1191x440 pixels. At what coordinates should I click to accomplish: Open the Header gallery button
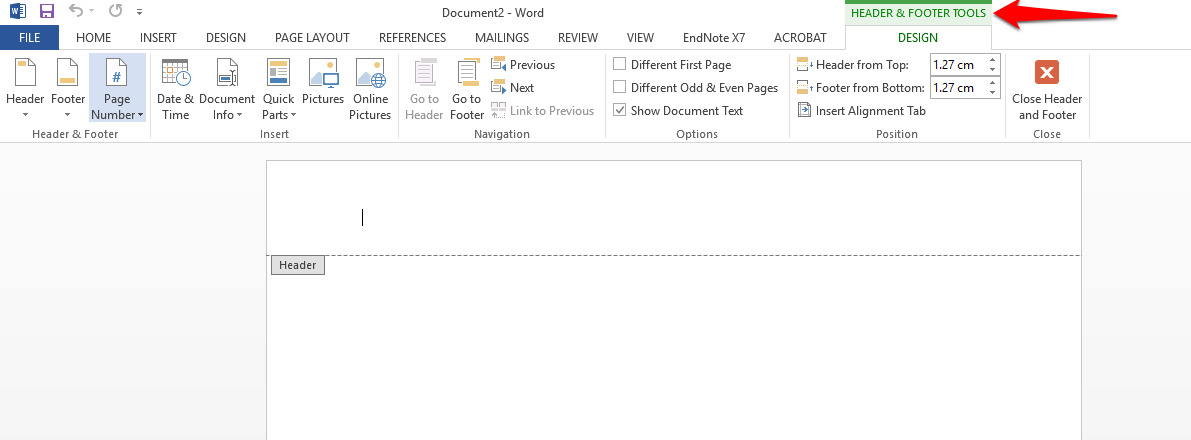pos(25,88)
